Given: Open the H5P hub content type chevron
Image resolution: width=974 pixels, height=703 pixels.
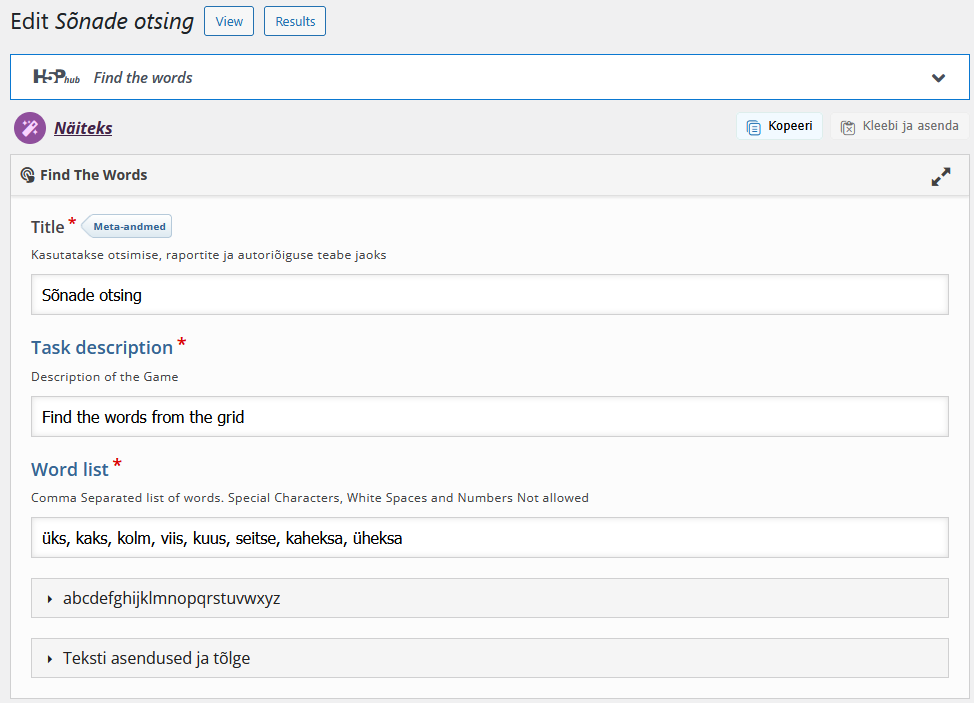Looking at the screenshot, I should 938,78.
